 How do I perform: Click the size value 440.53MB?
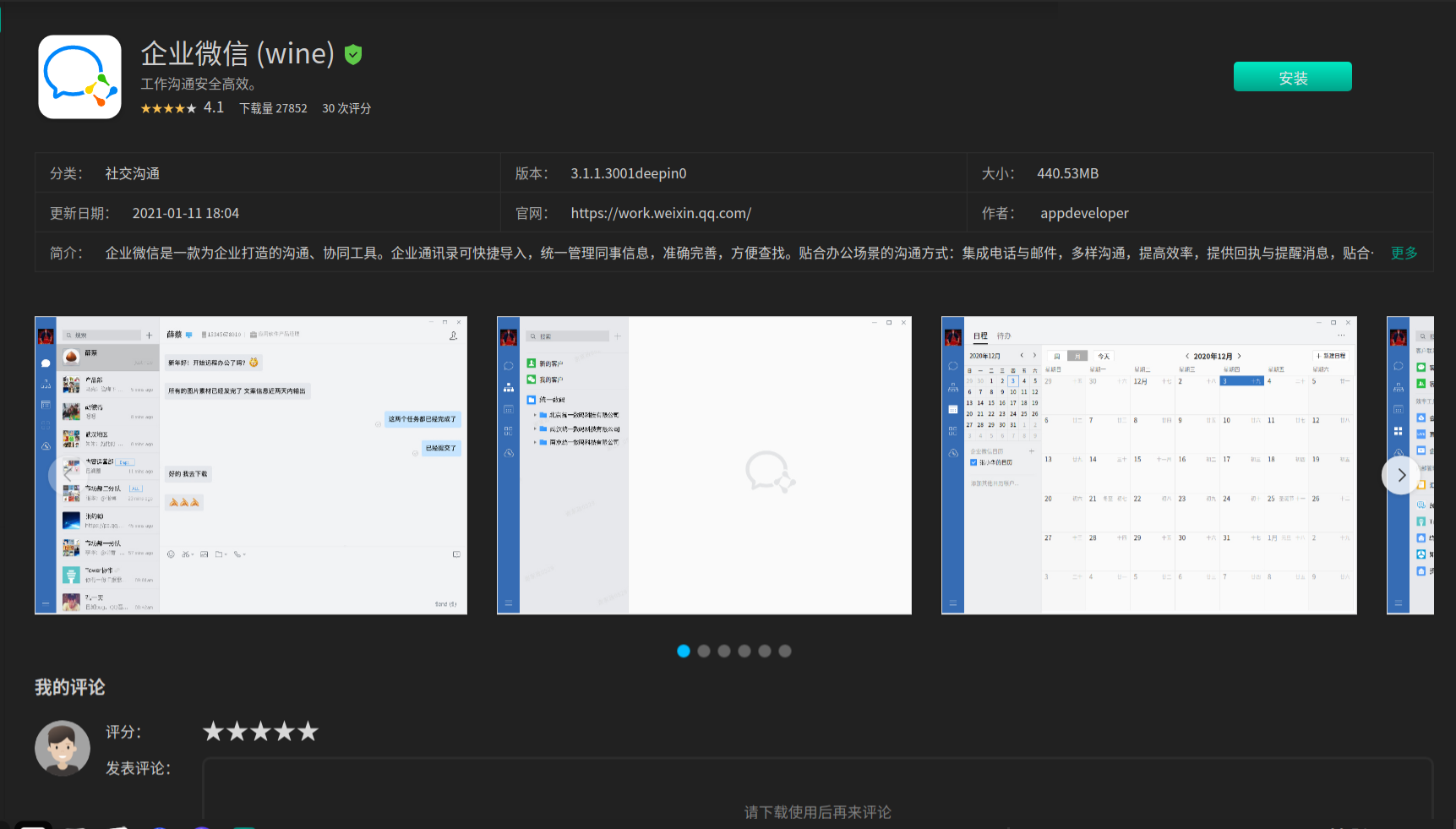1068,173
